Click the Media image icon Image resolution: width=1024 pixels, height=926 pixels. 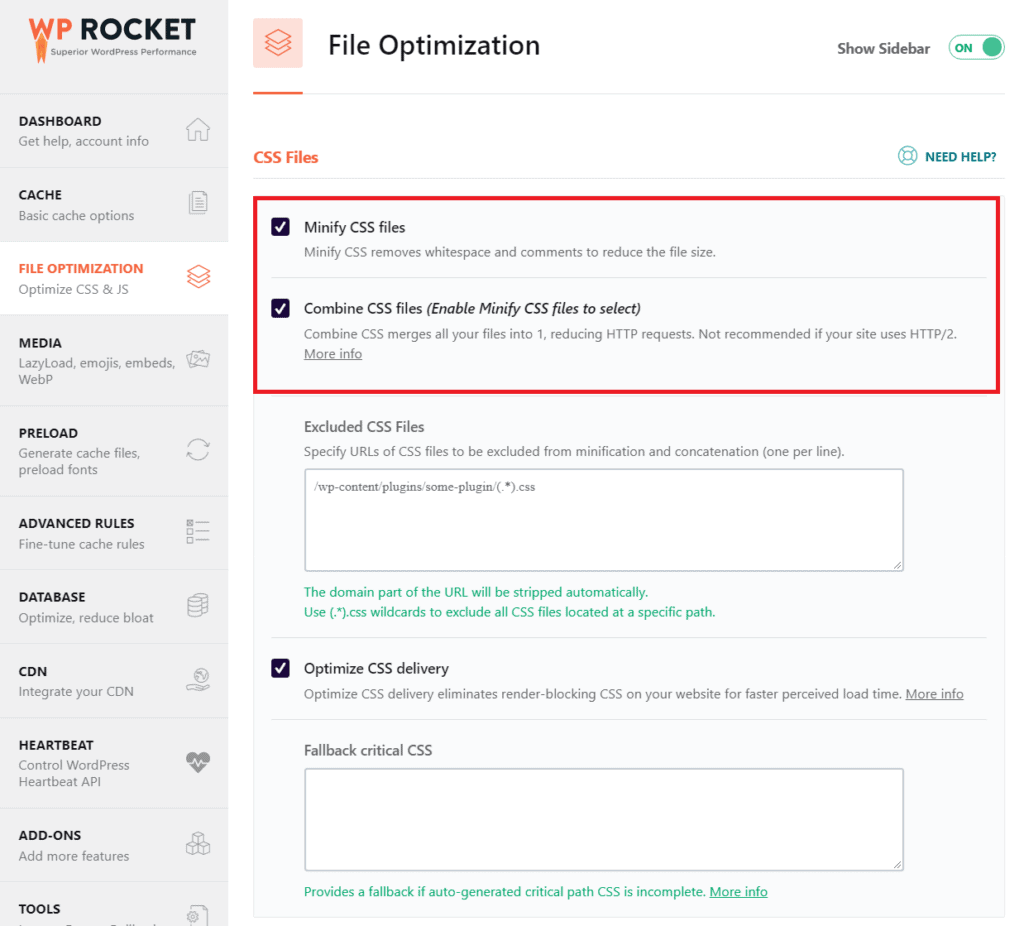198,360
